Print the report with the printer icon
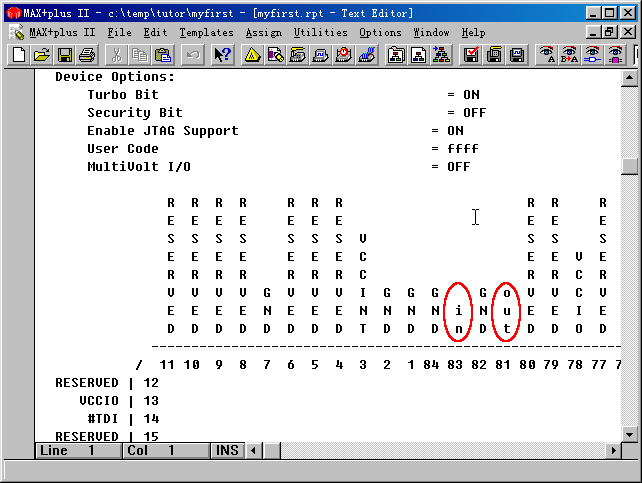Screen dimensions: 642x483 (87, 55)
